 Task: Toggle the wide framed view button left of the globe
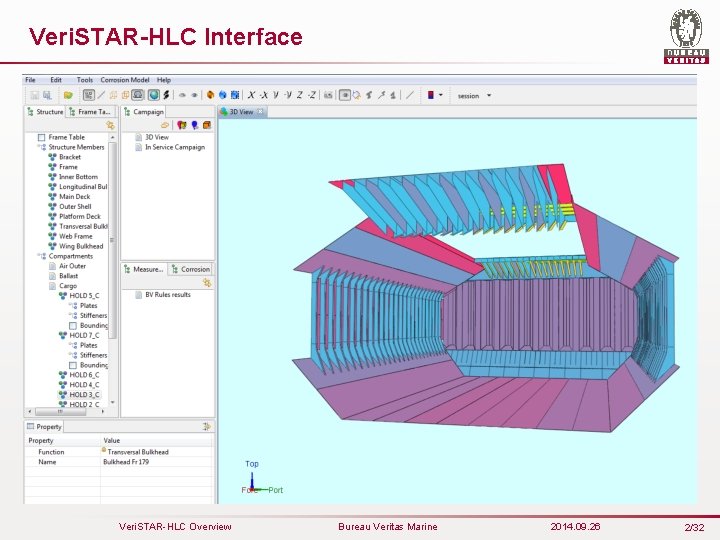click(x=138, y=95)
